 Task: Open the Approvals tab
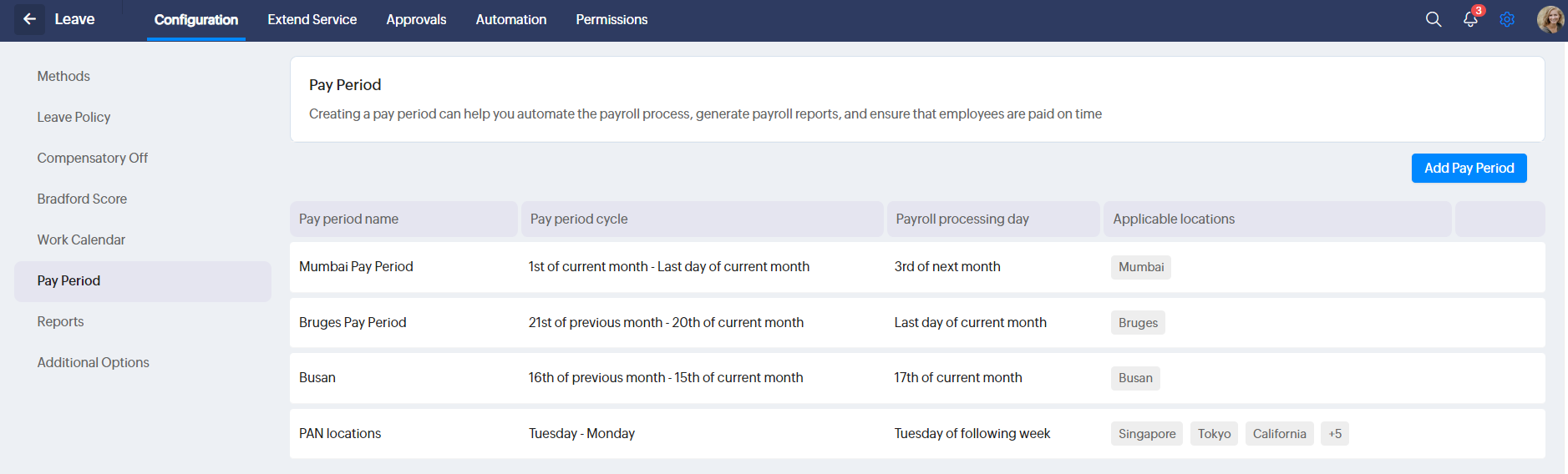tap(416, 19)
